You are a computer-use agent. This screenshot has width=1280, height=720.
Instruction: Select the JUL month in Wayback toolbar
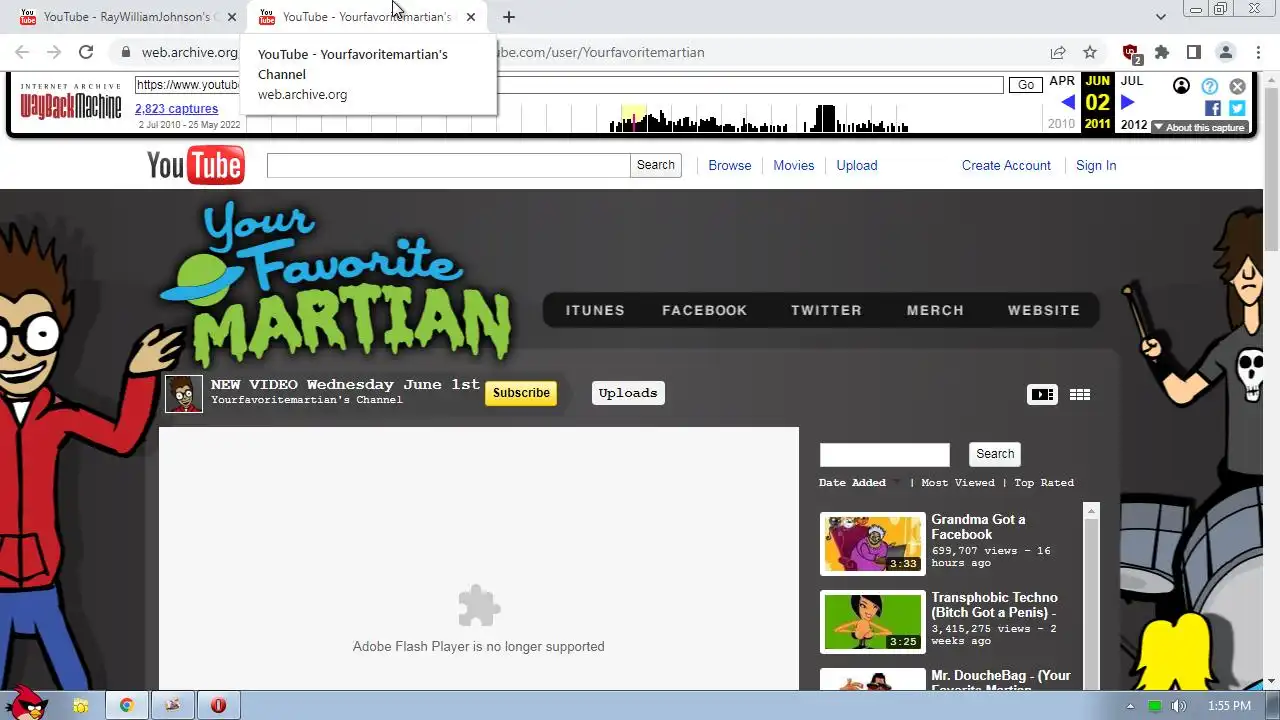click(x=1132, y=81)
